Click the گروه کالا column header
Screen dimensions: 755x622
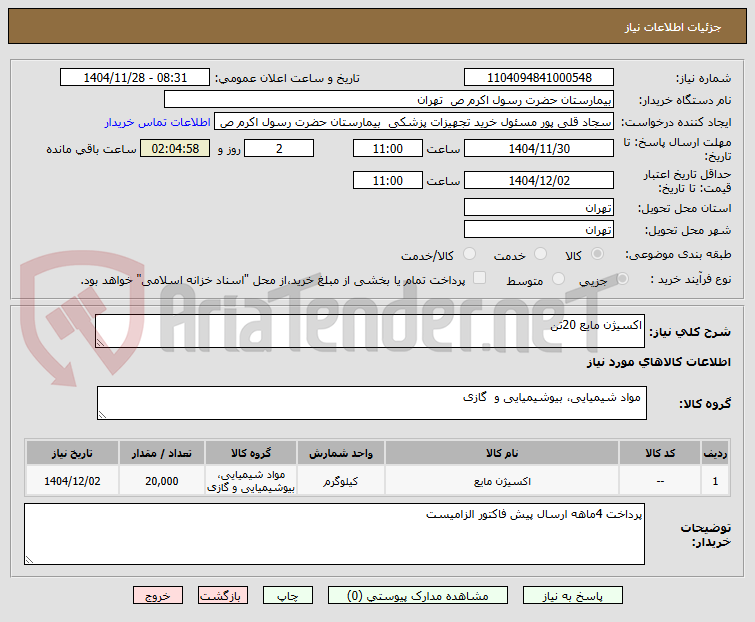[251, 453]
